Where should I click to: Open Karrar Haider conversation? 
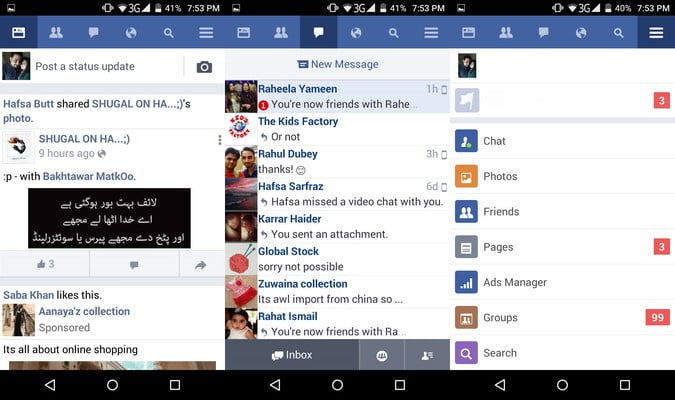pyautogui.click(x=338, y=226)
